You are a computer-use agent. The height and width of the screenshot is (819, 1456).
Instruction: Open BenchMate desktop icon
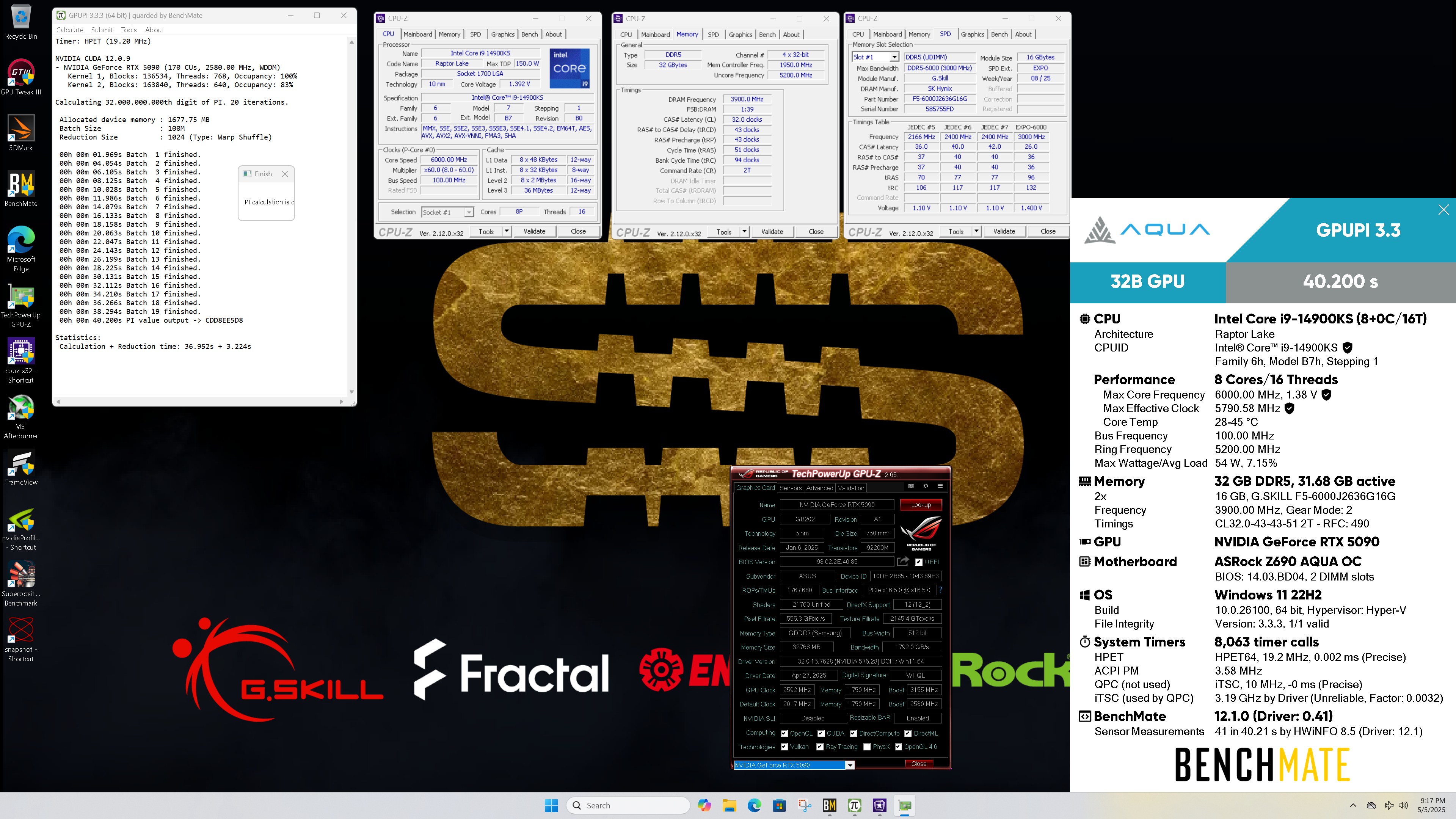pos(21,189)
